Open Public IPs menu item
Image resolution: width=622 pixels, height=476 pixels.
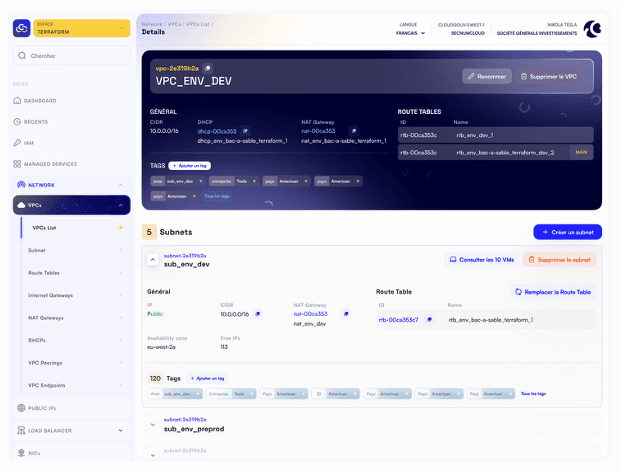(72, 408)
